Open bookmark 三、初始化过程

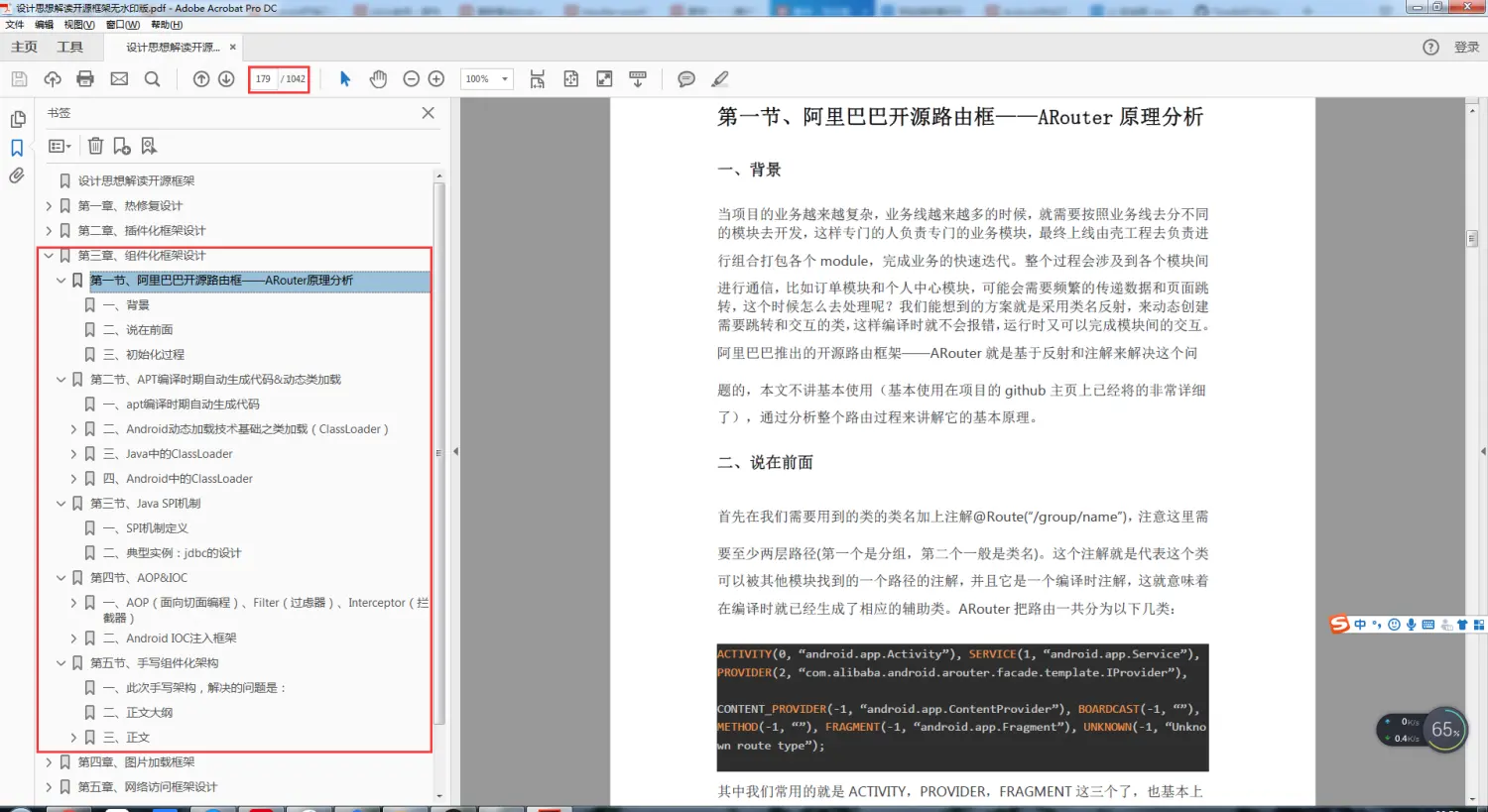click(144, 355)
